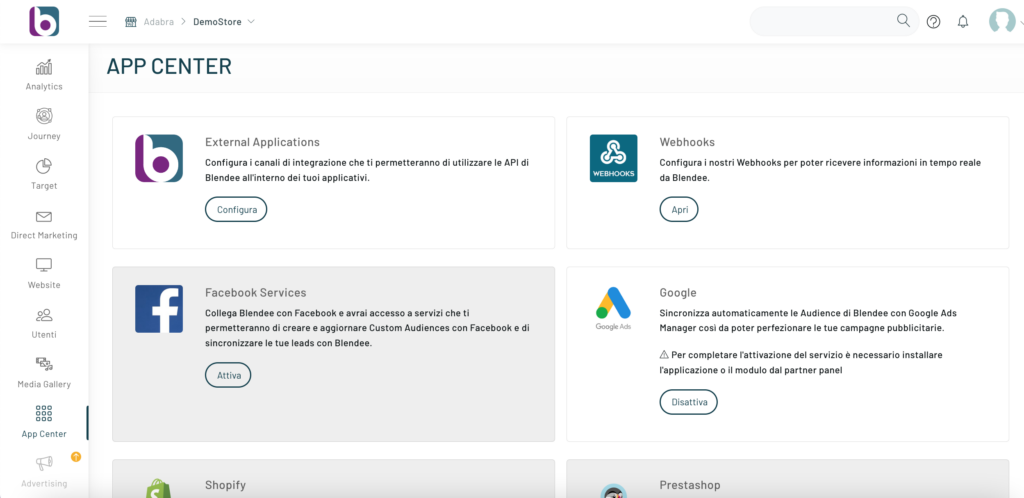
Task: Go to the Journey section
Action: coord(44,124)
